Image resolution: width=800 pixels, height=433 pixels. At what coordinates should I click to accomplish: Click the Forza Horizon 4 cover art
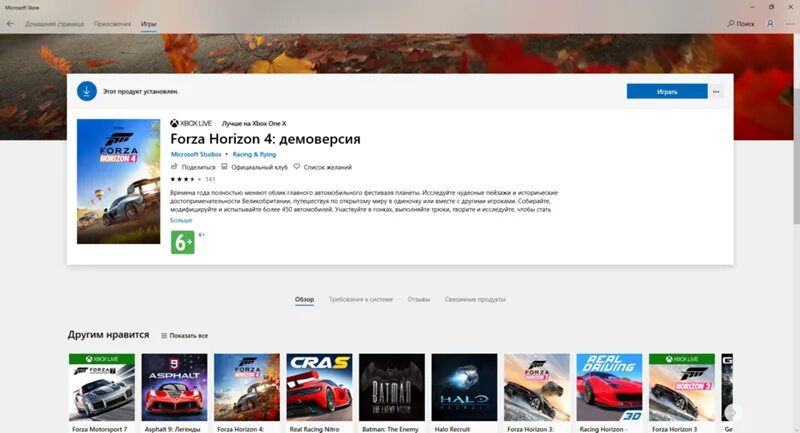pos(118,181)
